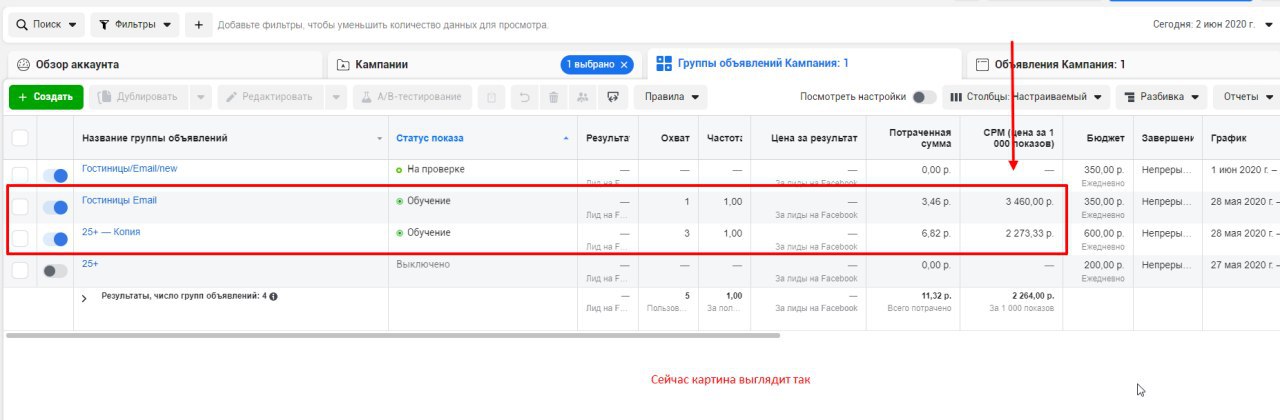Viewport: 1280px width, 420px height.
Task: Click the trash delete icon
Action: pyautogui.click(x=553, y=97)
